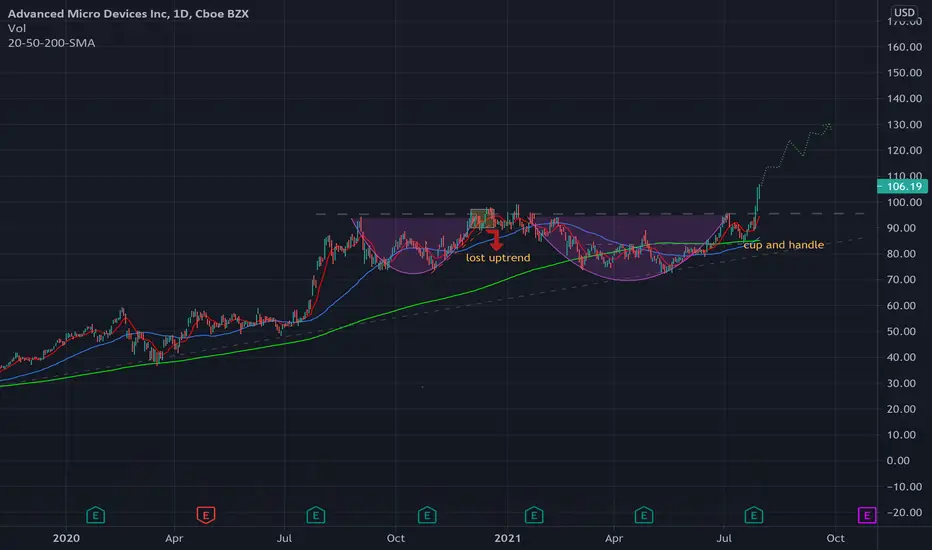This screenshot has width=932, height=550.
Task: Open the USD currency selector
Action: click(904, 12)
